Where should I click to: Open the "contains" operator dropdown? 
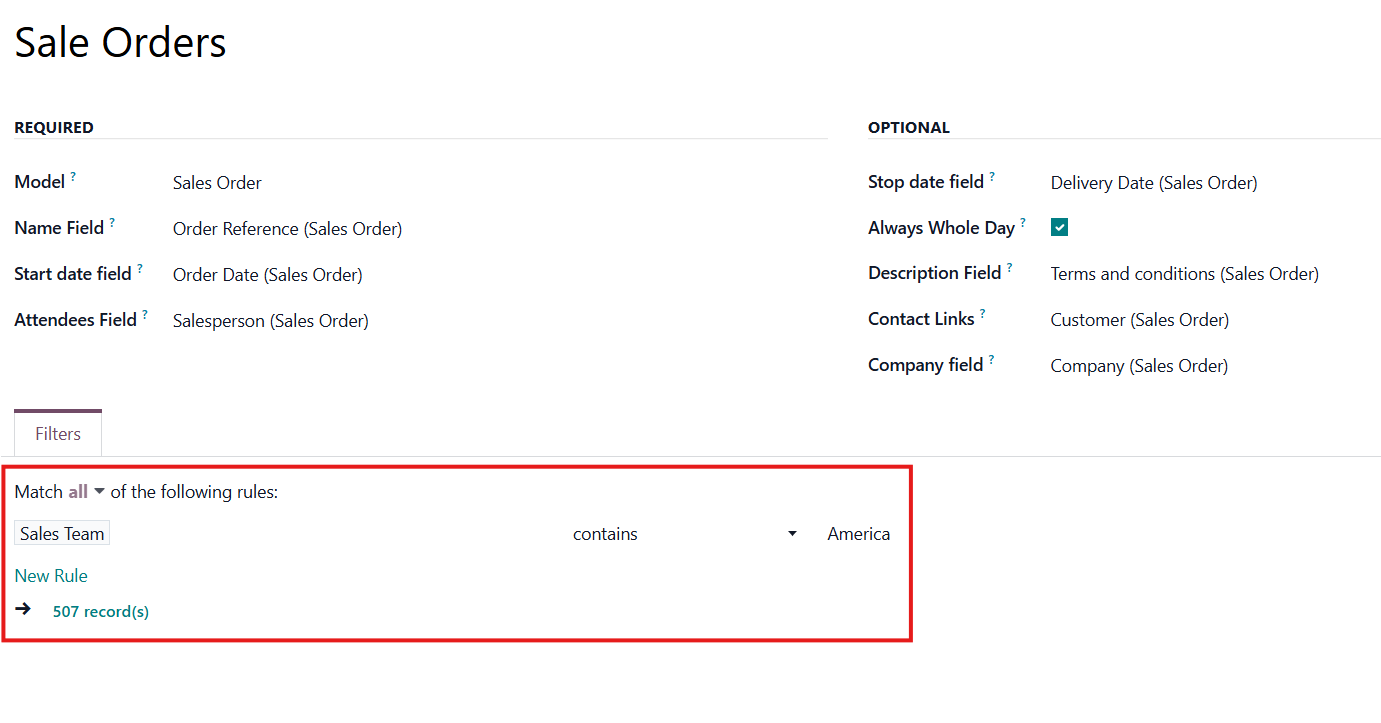click(x=684, y=534)
